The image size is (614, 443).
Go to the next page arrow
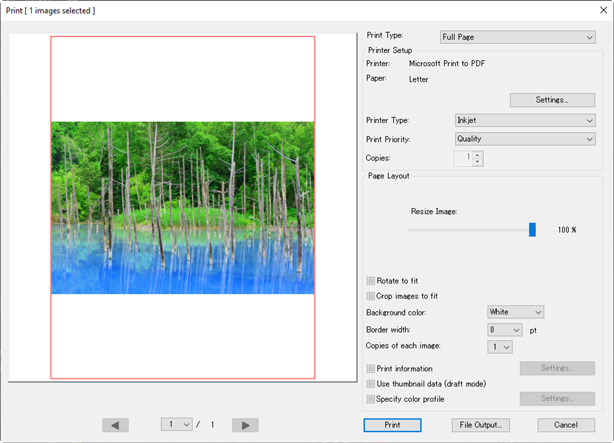pyautogui.click(x=245, y=425)
